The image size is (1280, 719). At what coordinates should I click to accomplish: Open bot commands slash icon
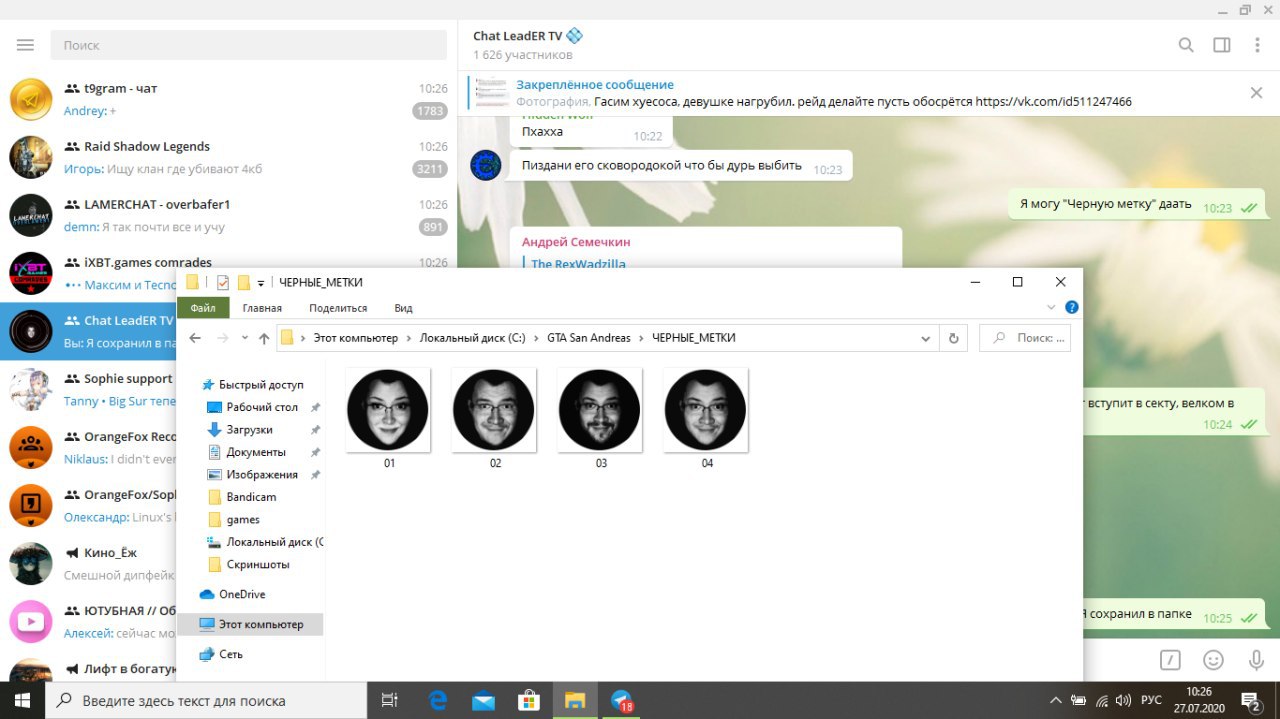pyautogui.click(x=1171, y=660)
